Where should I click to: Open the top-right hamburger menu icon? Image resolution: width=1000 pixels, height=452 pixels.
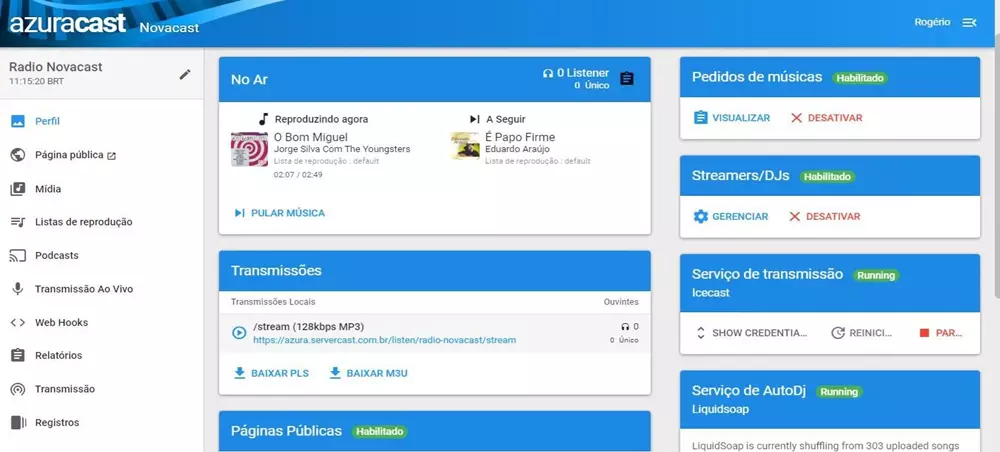(969, 23)
